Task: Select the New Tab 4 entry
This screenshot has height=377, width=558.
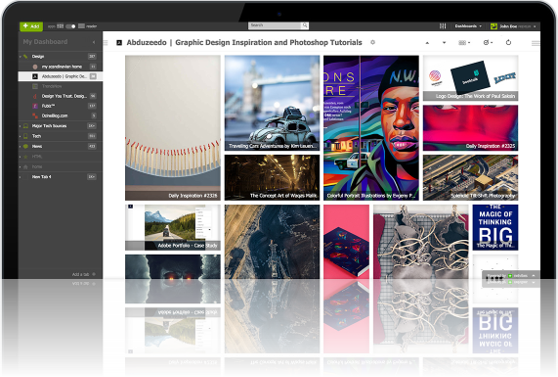Action: pos(41,177)
